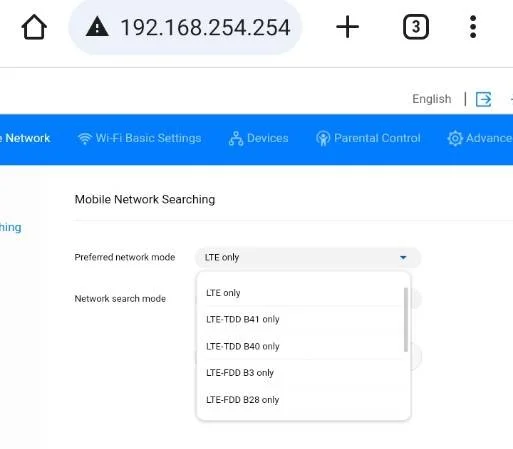
Task: Click the Wi-Fi signal icon in navbar
Action: point(85,138)
